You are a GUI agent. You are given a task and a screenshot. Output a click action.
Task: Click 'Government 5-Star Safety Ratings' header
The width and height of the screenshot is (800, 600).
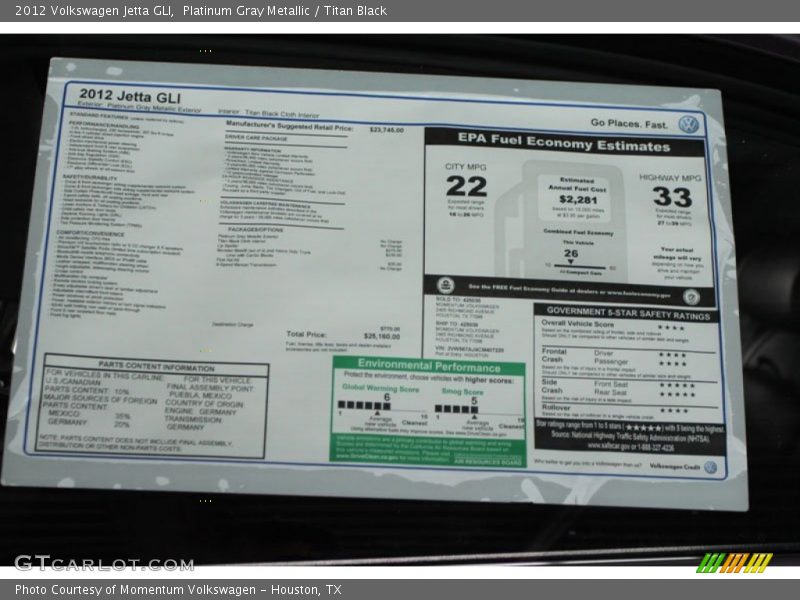628,313
